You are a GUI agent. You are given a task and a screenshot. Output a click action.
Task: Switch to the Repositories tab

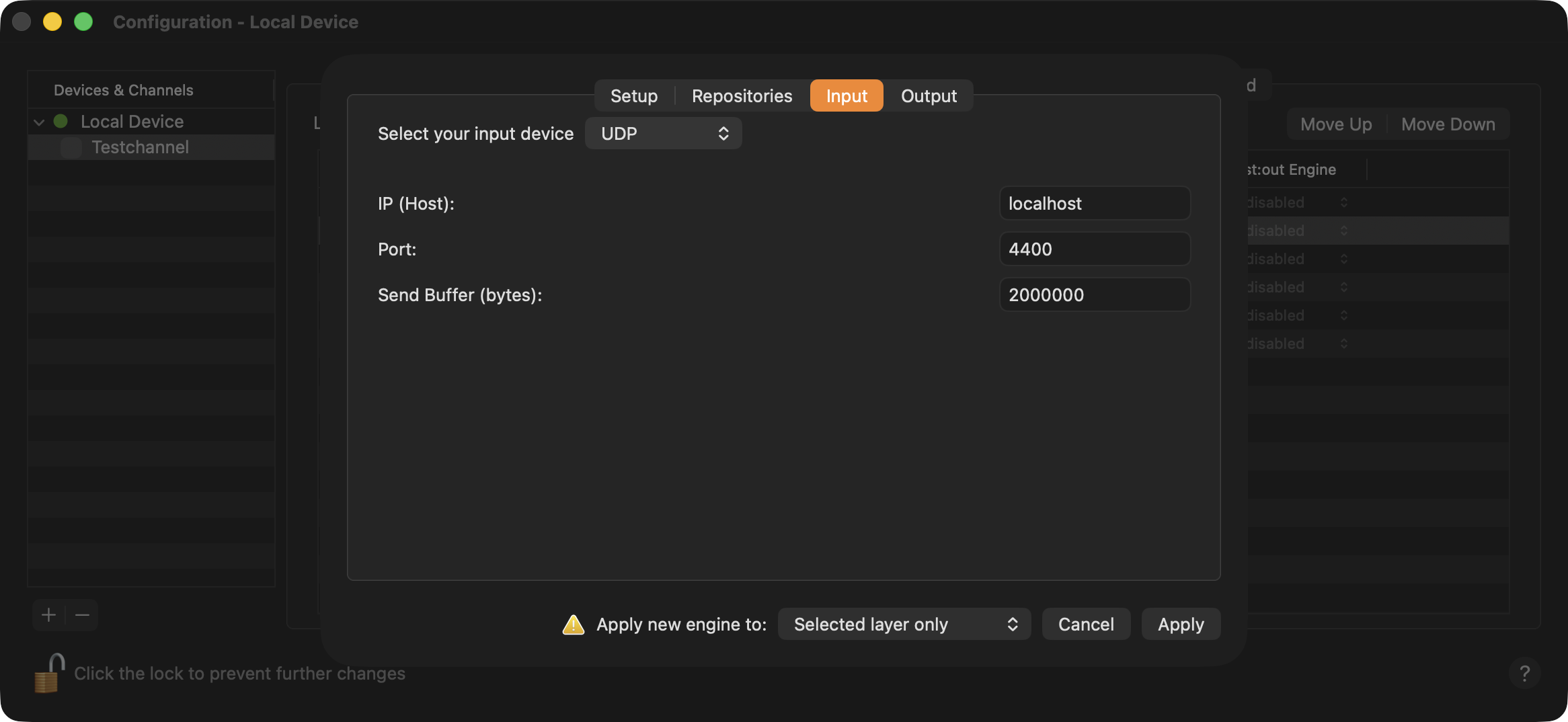pos(742,96)
